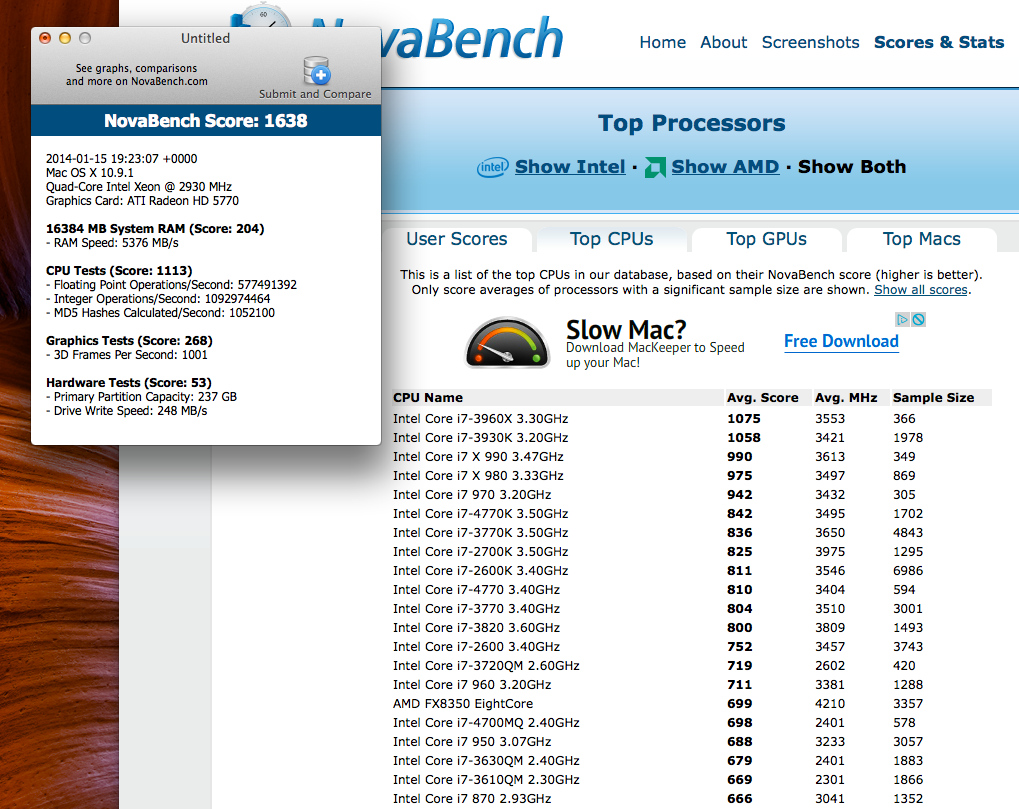Click the AMD FX8350 EightCore entry
Image resolution: width=1019 pixels, height=809 pixels.
tap(463, 704)
